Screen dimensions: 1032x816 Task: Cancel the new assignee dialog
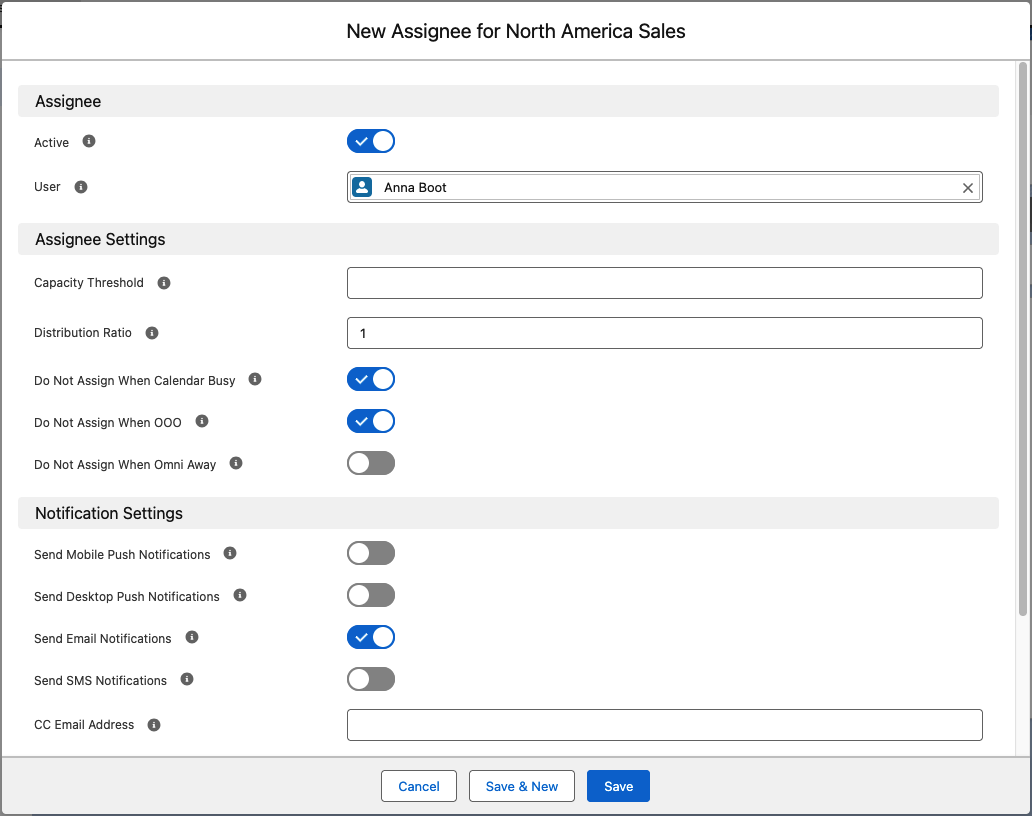[x=419, y=786]
